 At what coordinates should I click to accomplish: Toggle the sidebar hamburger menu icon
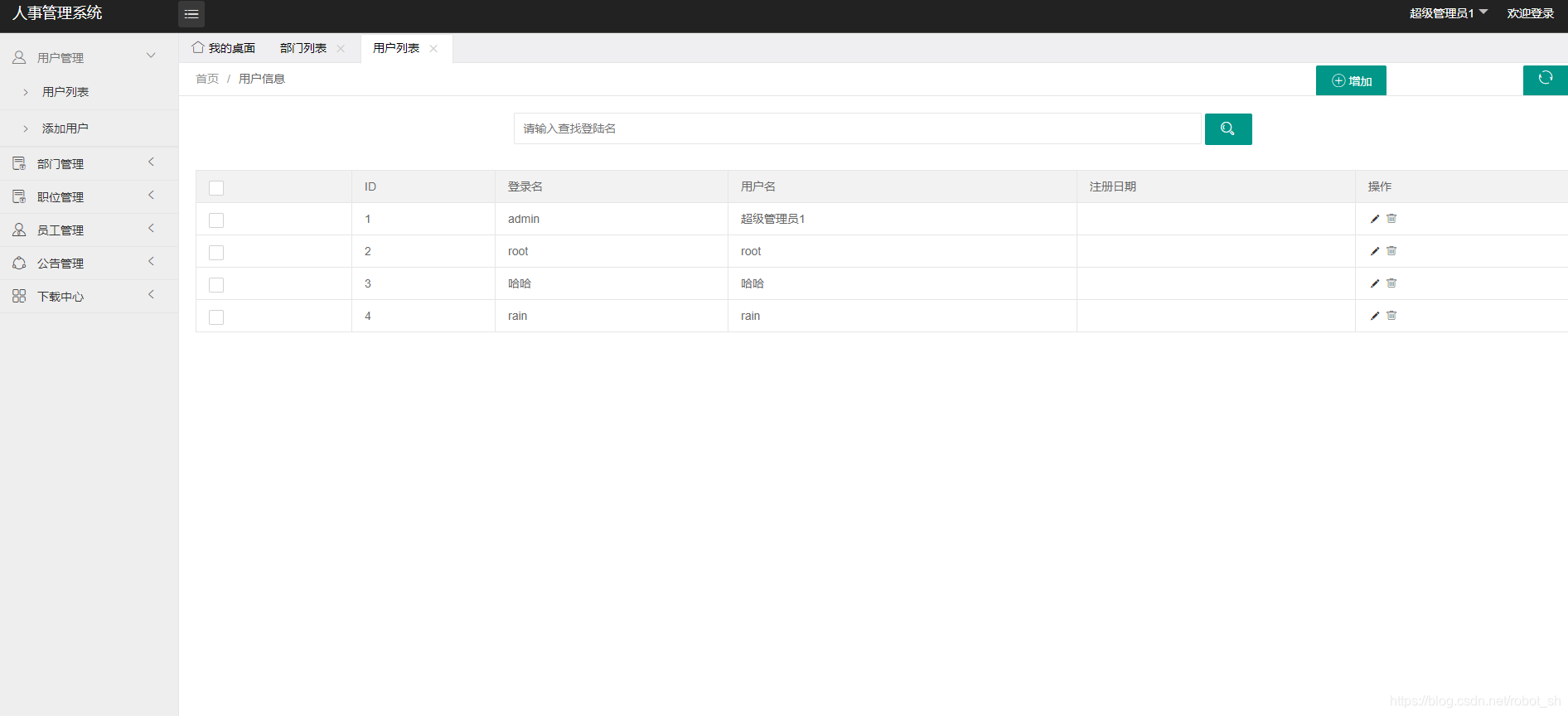[191, 14]
